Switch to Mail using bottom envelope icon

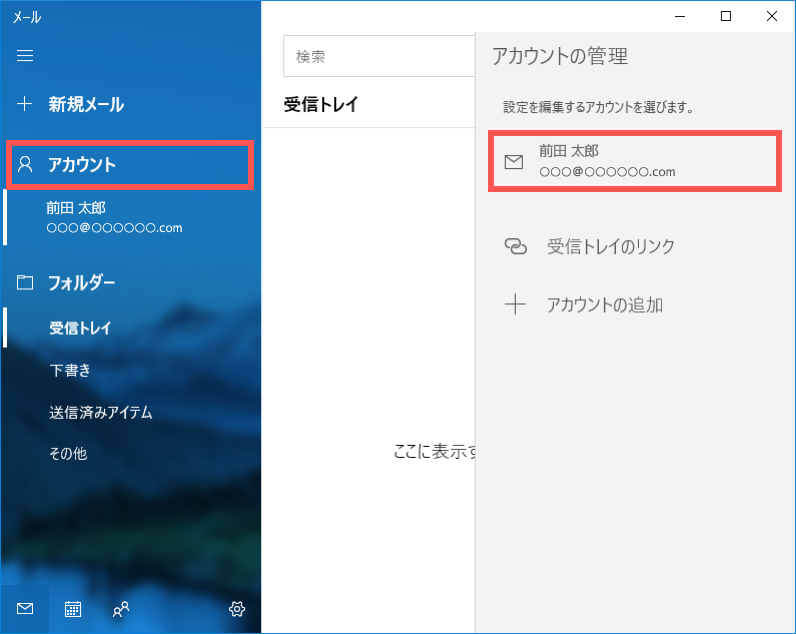[x=25, y=608]
